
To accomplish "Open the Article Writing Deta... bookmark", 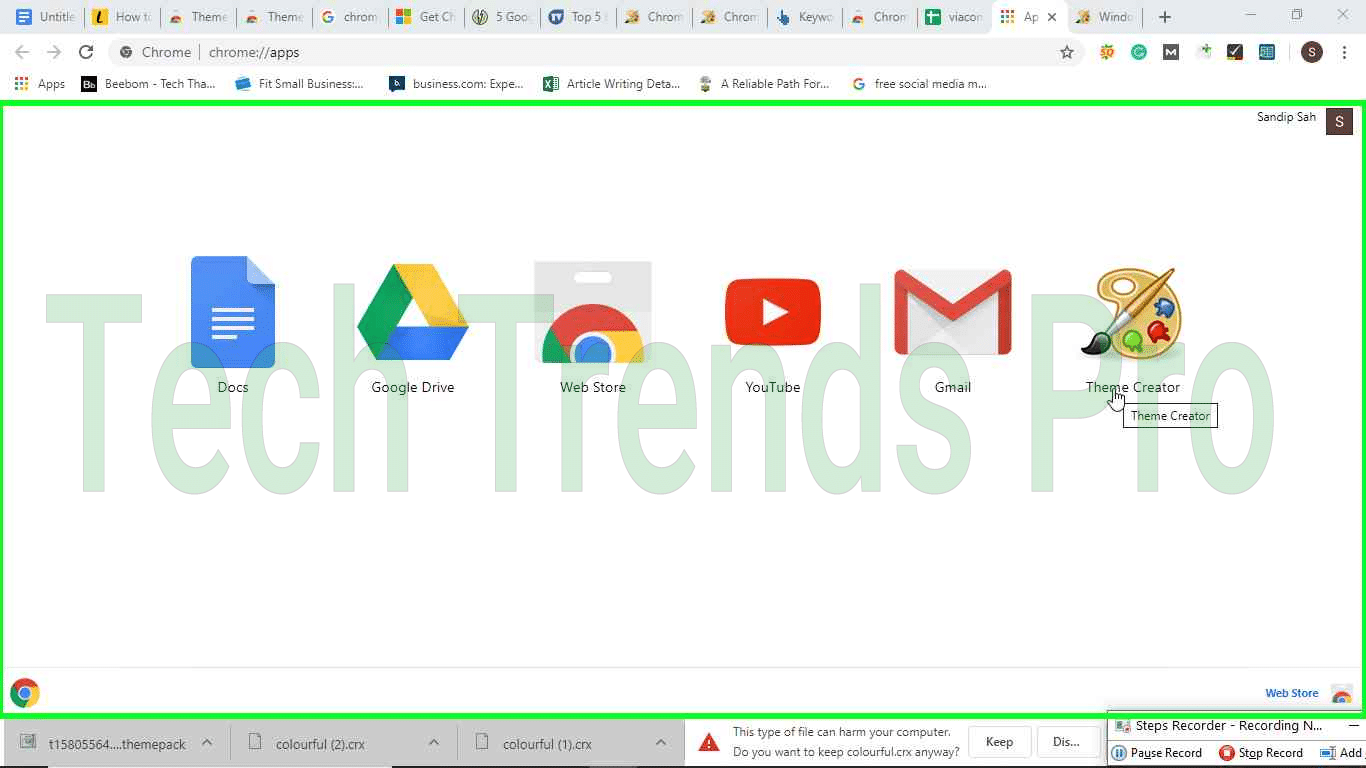I will pos(612,84).
